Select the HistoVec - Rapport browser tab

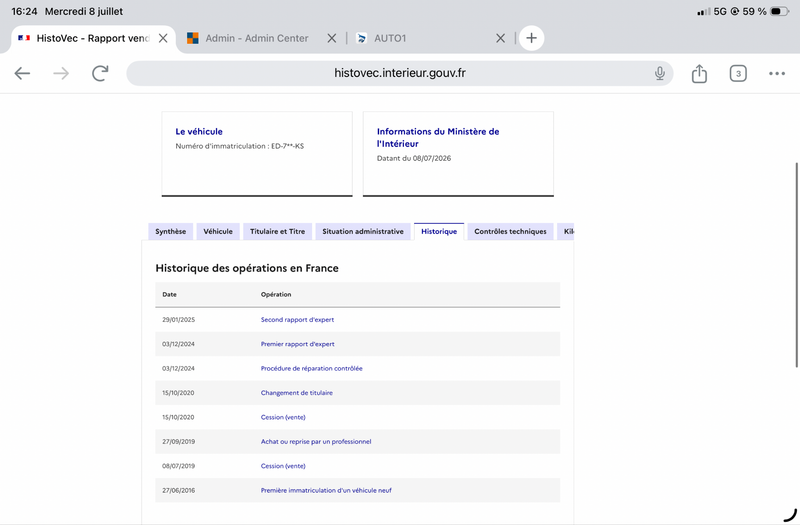pyautogui.click(x=93, y=38)
